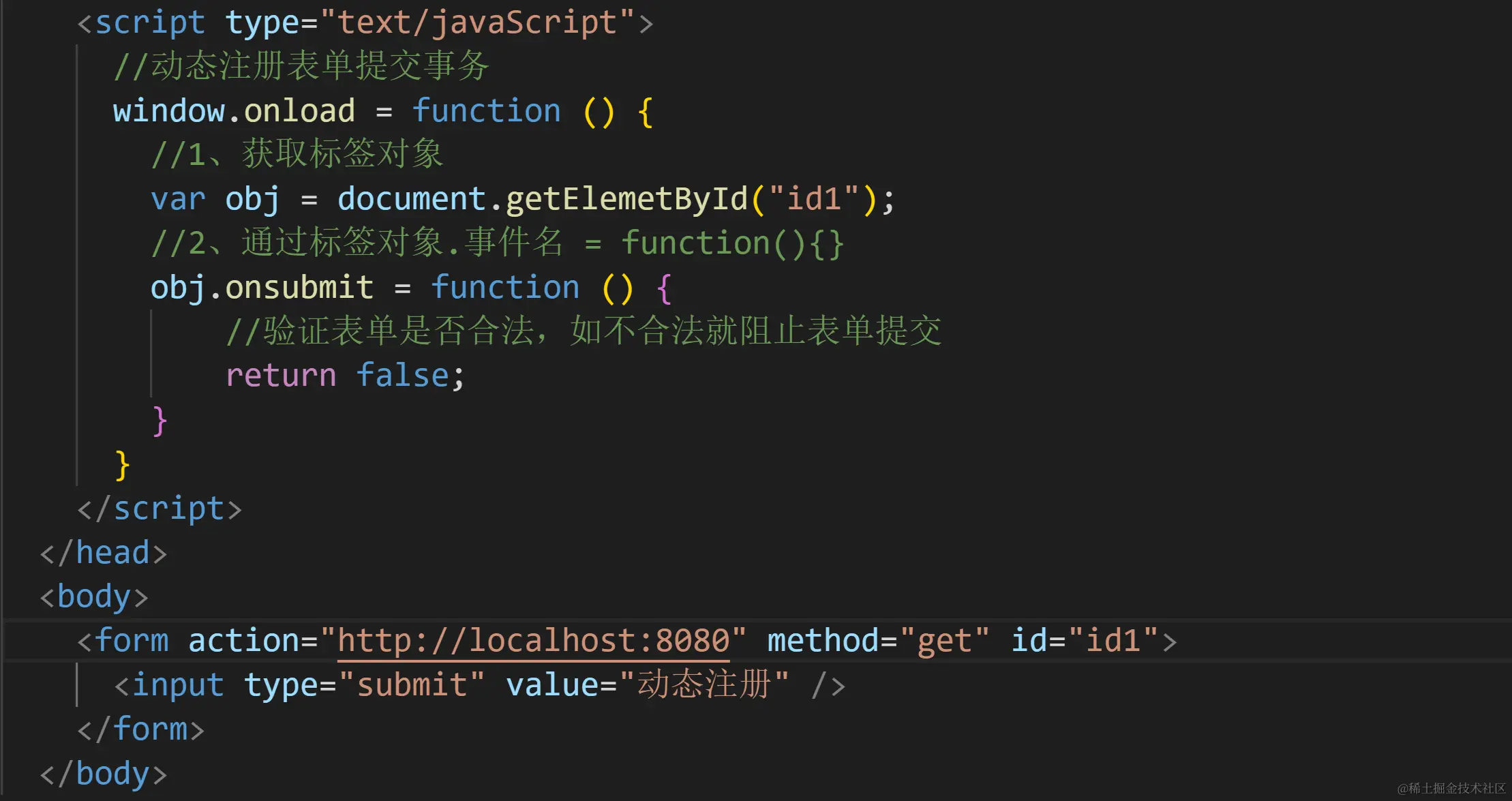Click the form id="id1" attribute value
This screenshot has width=1512, height=801.
point(1113,641)
